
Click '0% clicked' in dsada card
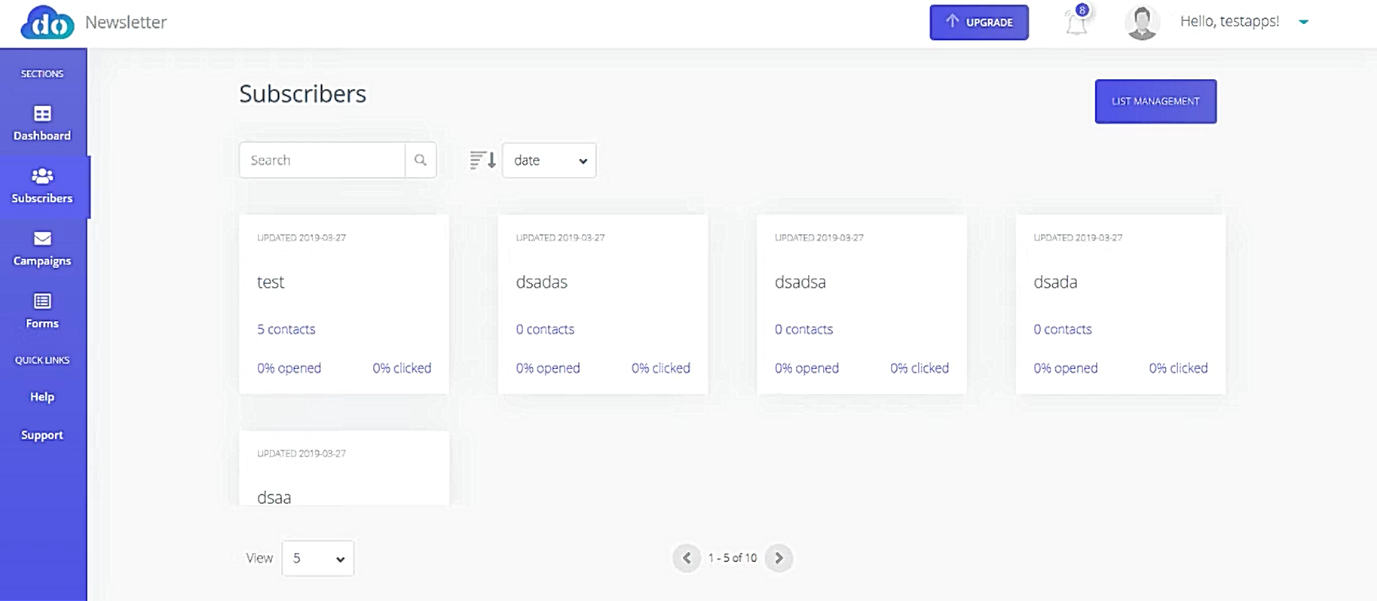tap(1178, 368)
